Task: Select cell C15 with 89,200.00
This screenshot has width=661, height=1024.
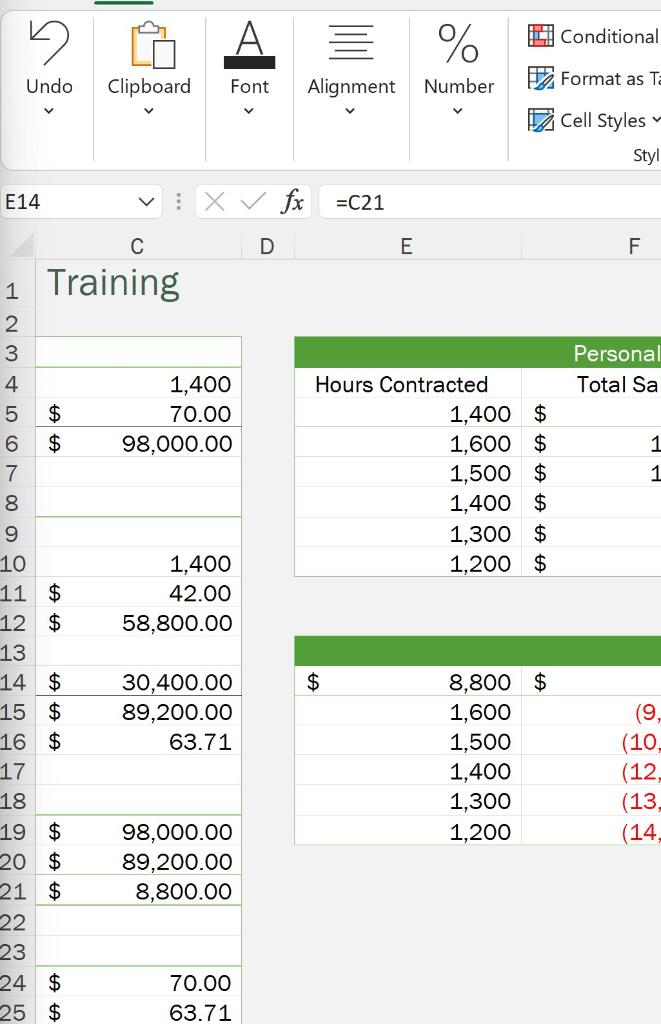Action: click(x=138, y=712)
